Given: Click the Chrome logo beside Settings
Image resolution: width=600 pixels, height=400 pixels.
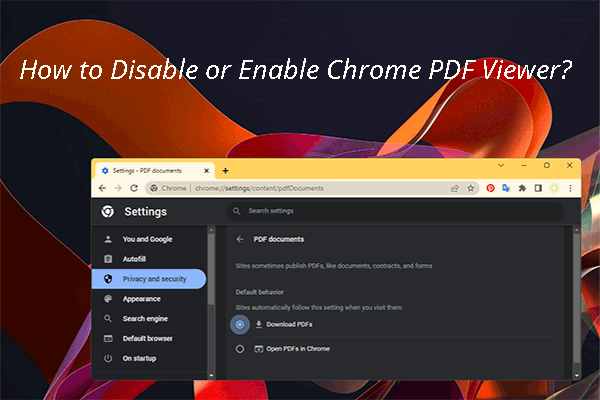Looking at the screenshot, I should pos(108,211).
